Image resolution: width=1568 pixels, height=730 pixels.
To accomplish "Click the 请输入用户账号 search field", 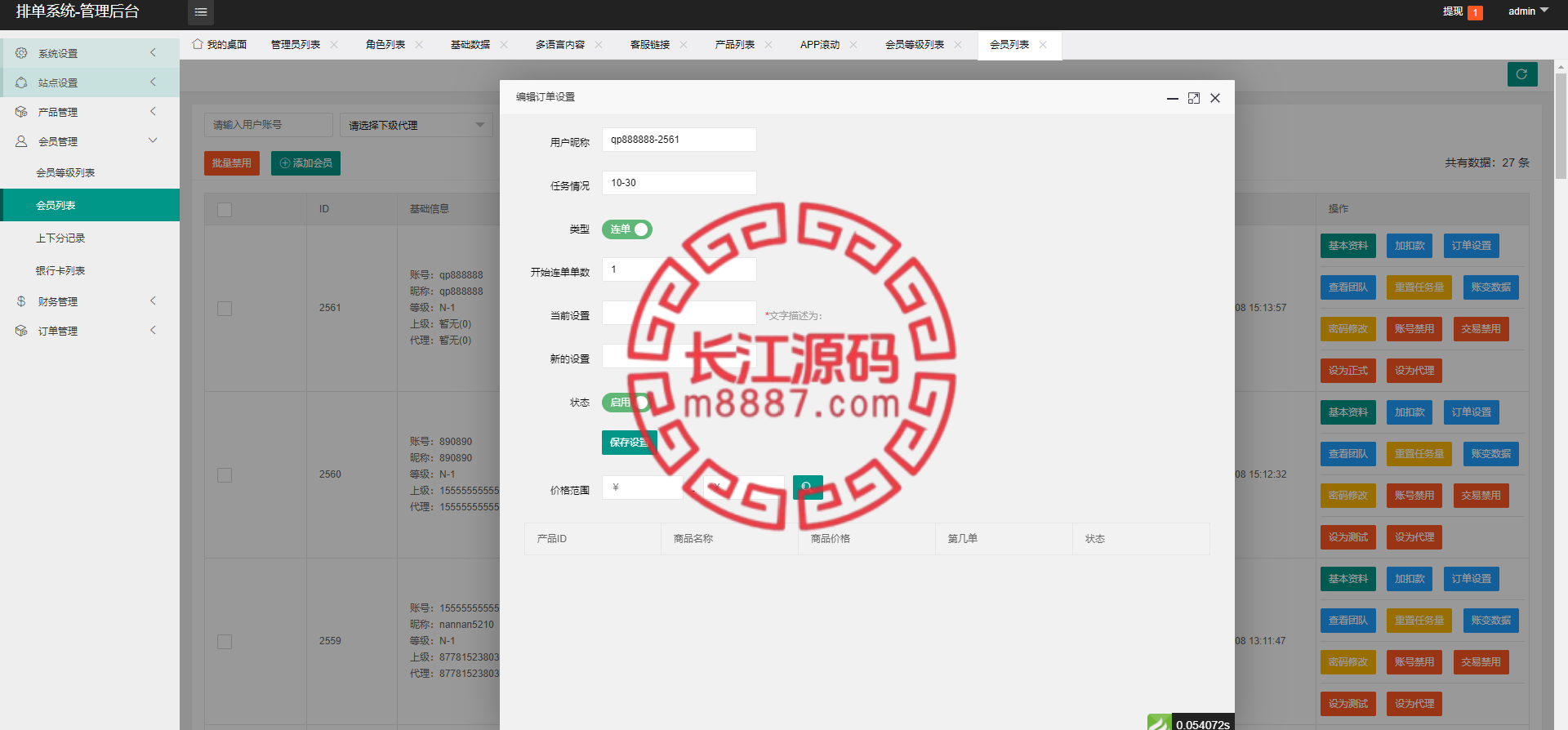I will tap(269, 125).
